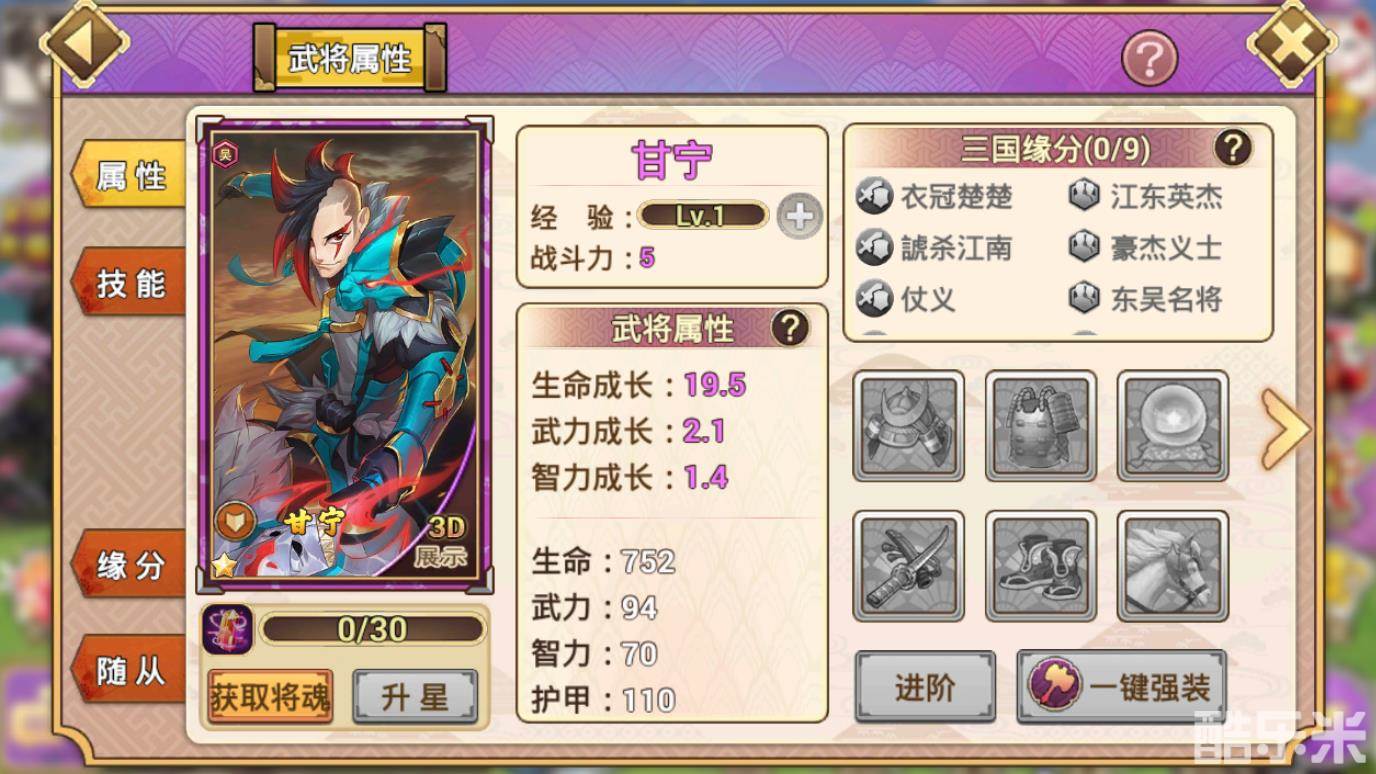
Task: Select the sword weapon equipment slot
Action: pyautogui.click(x=908, y=566)
